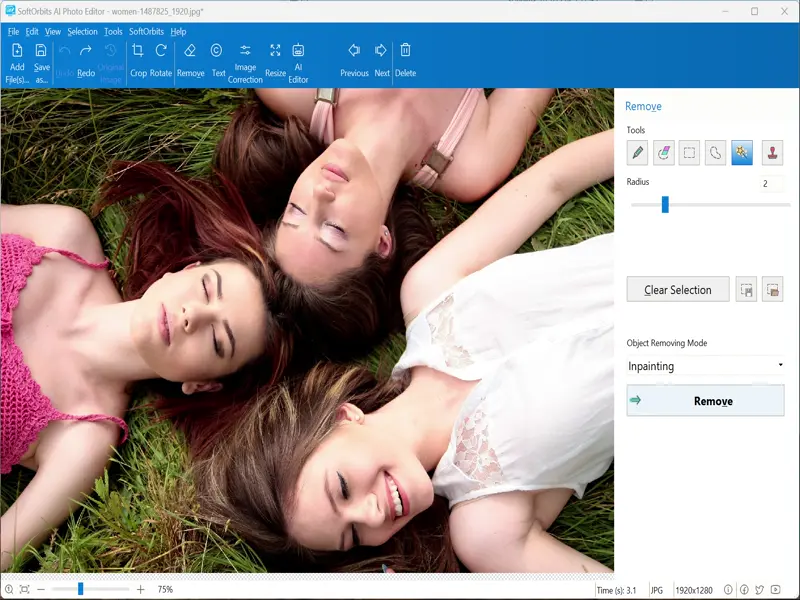
Task: Click the Delete trash icon
Action: [405, 61]
